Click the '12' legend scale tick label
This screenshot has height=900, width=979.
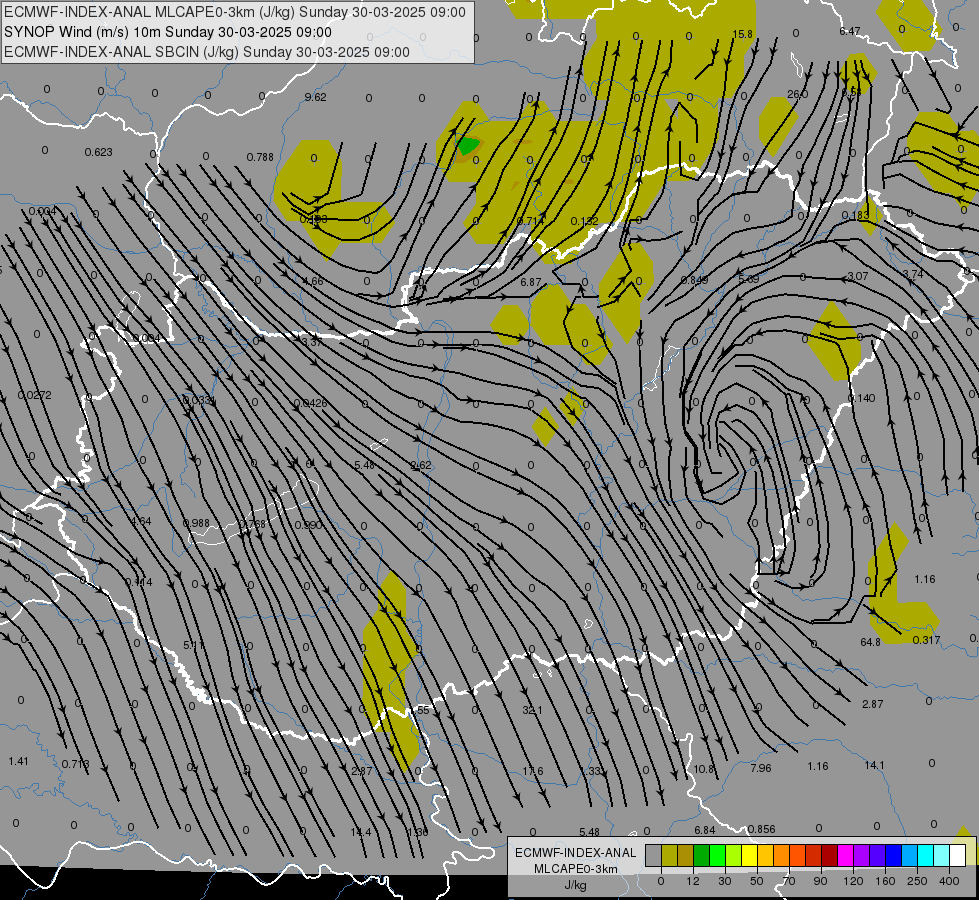[x=693, y=881]
